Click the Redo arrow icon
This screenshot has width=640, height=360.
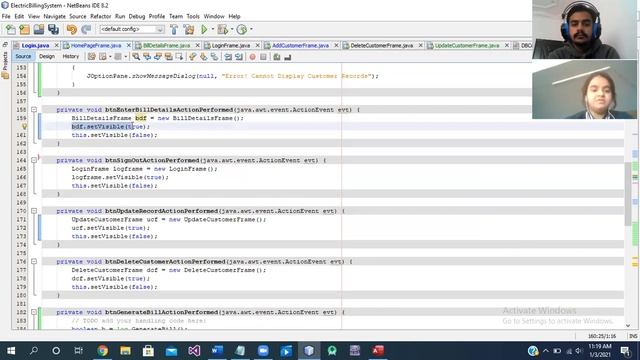click(x=86, y=29)
